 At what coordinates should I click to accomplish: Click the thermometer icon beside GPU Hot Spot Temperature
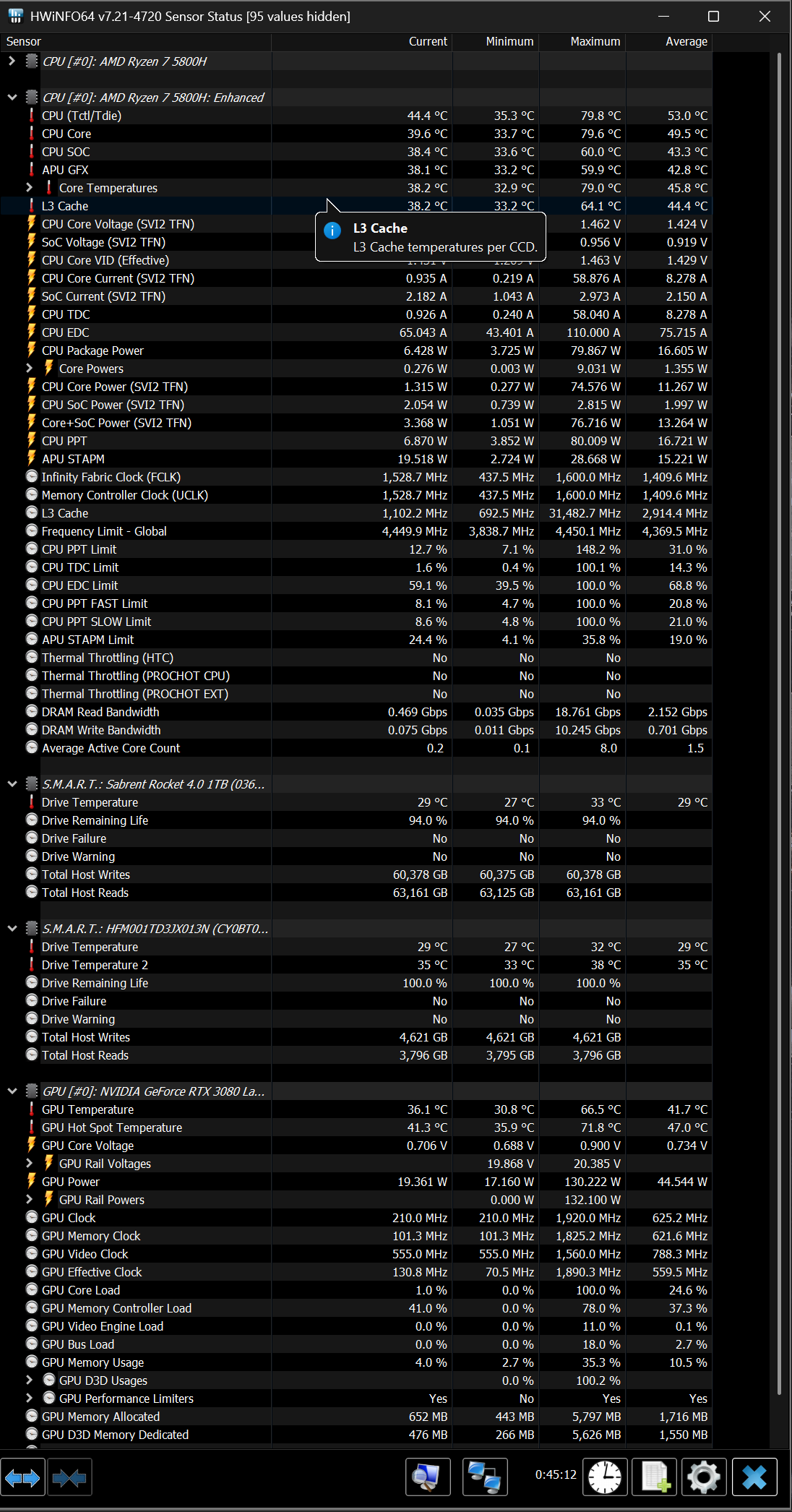coord(31,1127)
